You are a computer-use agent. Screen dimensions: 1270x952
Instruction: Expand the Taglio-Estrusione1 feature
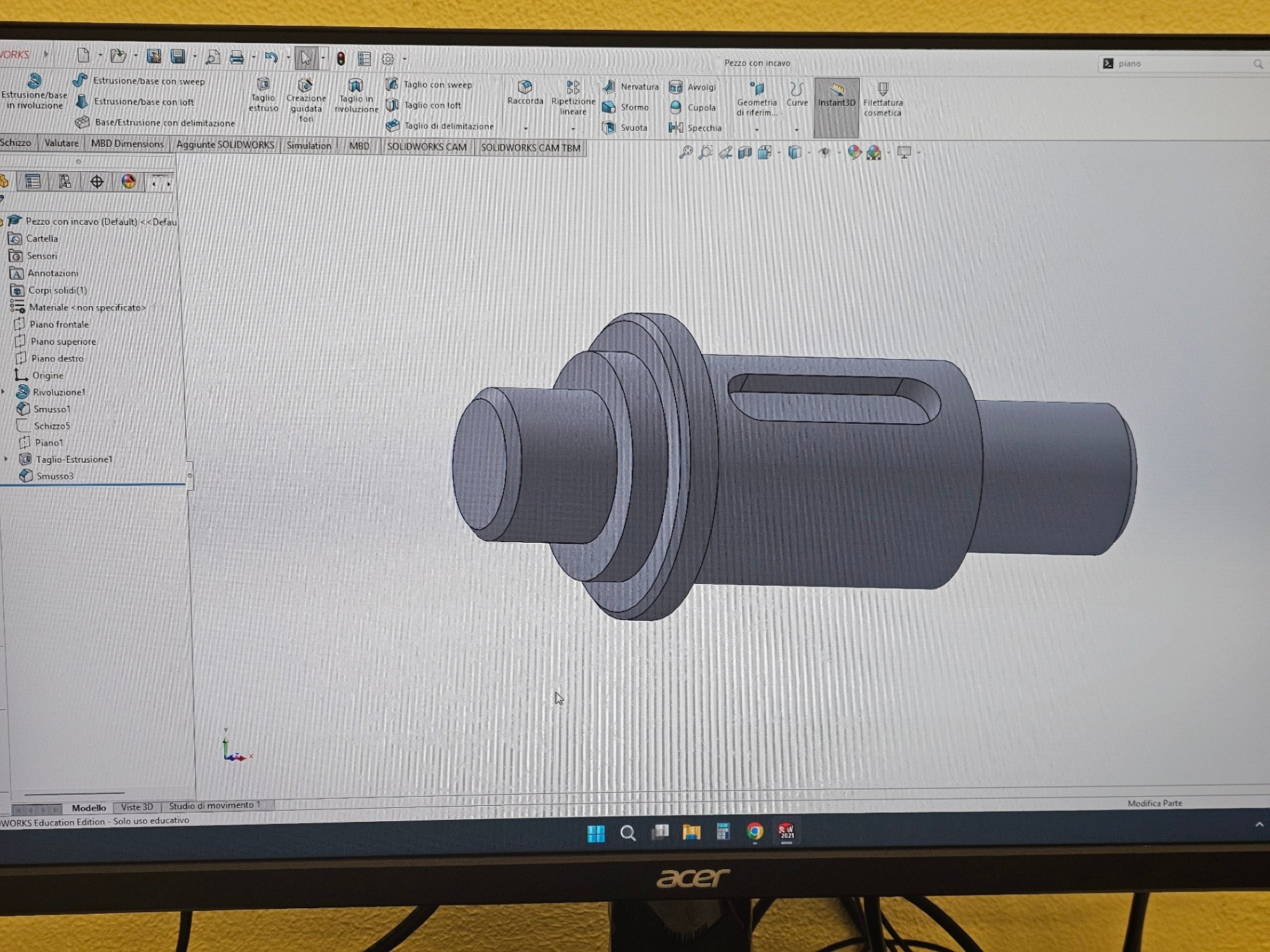tap(6, 459)
